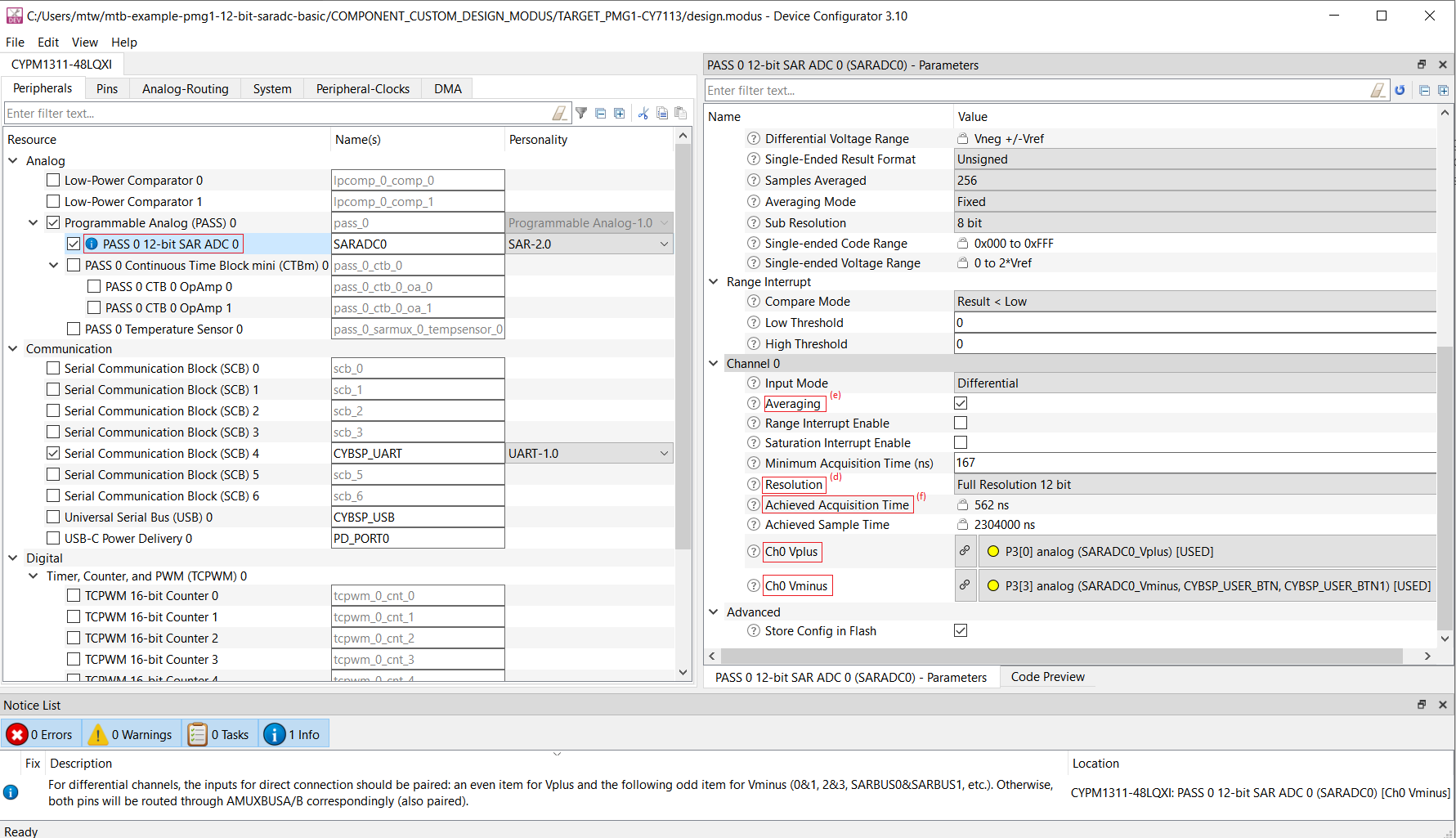Collapse all peripherals tree items
Viewport: 1456px width, 838px height.
point(601,114)
